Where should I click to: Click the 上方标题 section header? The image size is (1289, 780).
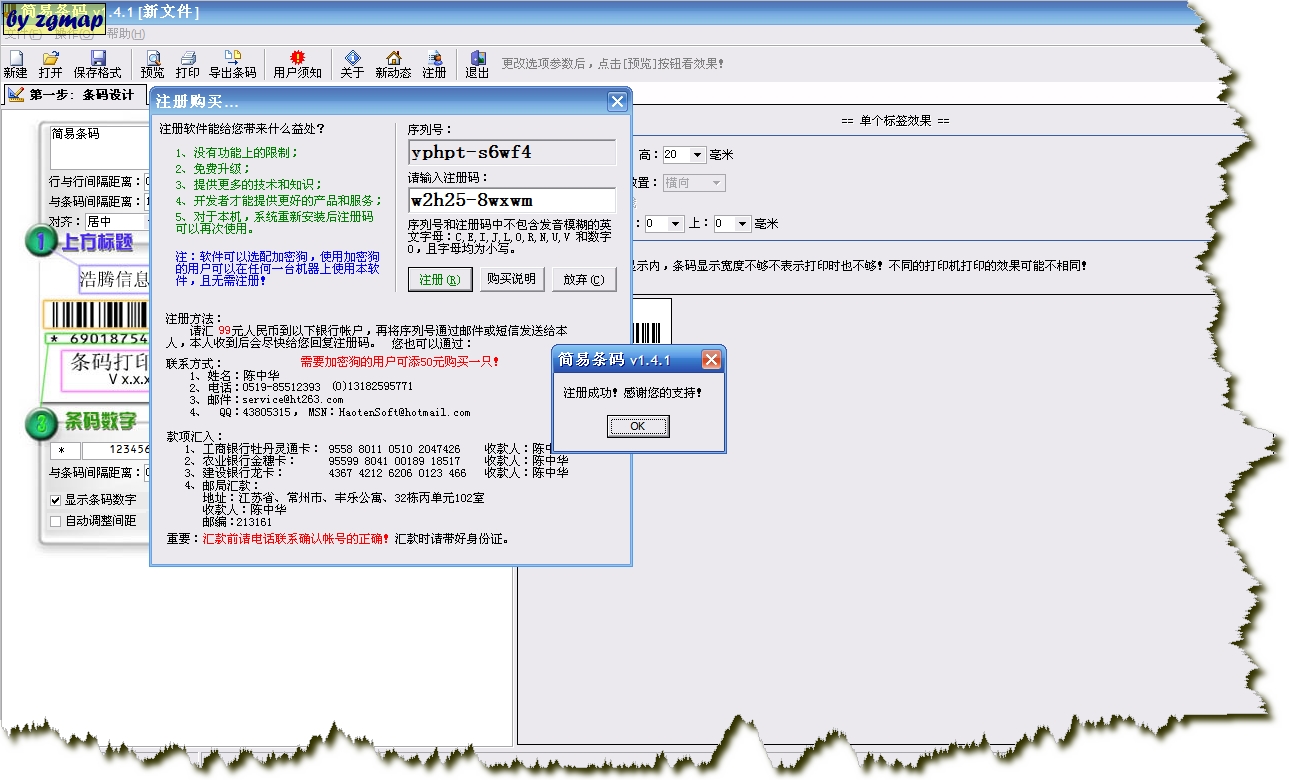point(96,242)
